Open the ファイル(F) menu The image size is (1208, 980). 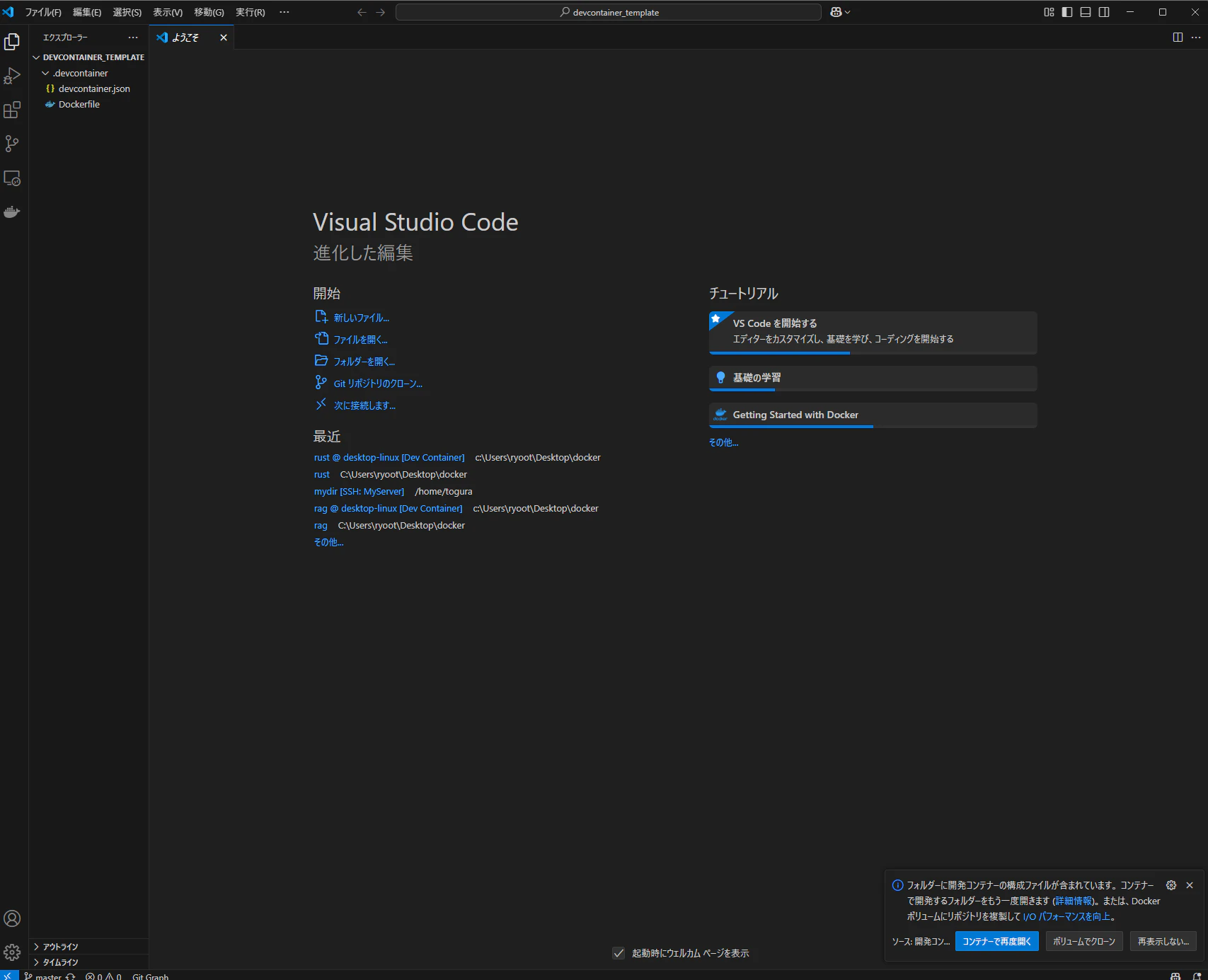coord(43,12)
